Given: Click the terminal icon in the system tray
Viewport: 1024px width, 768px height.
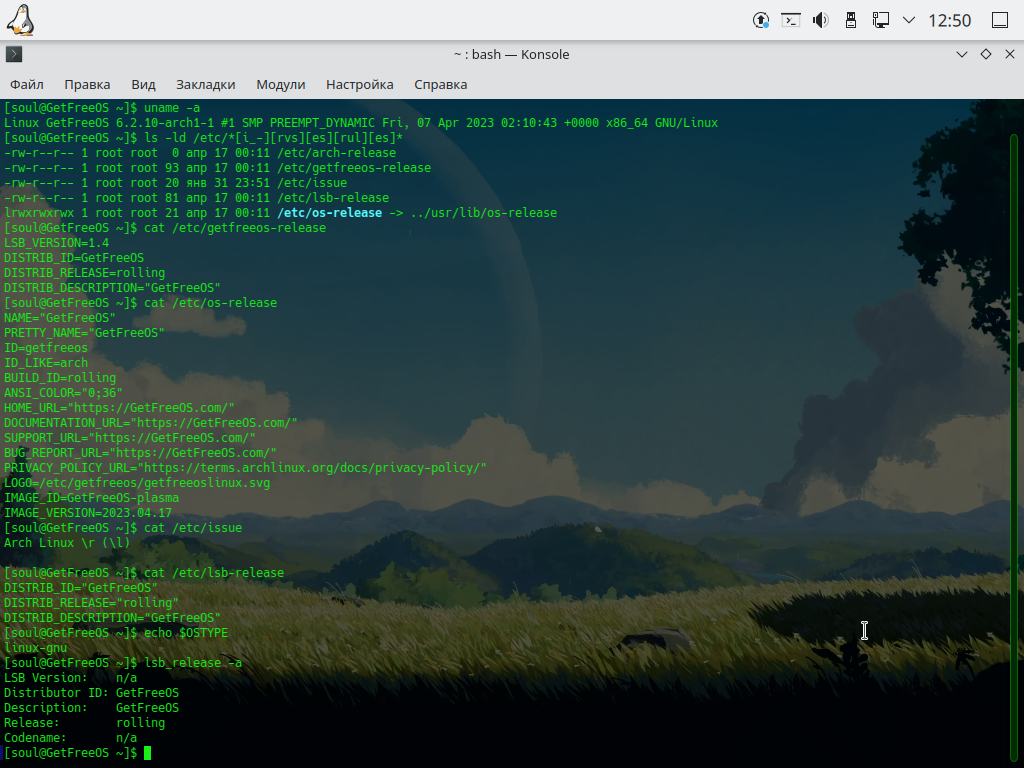Looking at the screenshot, I should click(791, 20).
